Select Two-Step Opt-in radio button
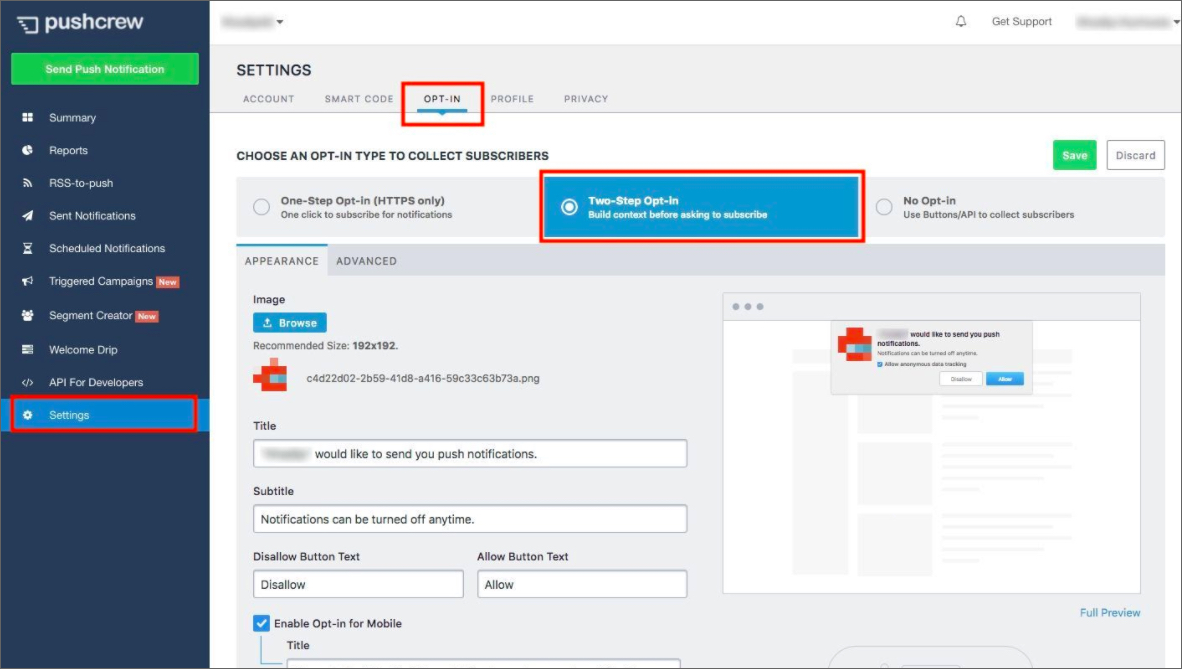The image size is (1182, 669). tap(569, 207)
